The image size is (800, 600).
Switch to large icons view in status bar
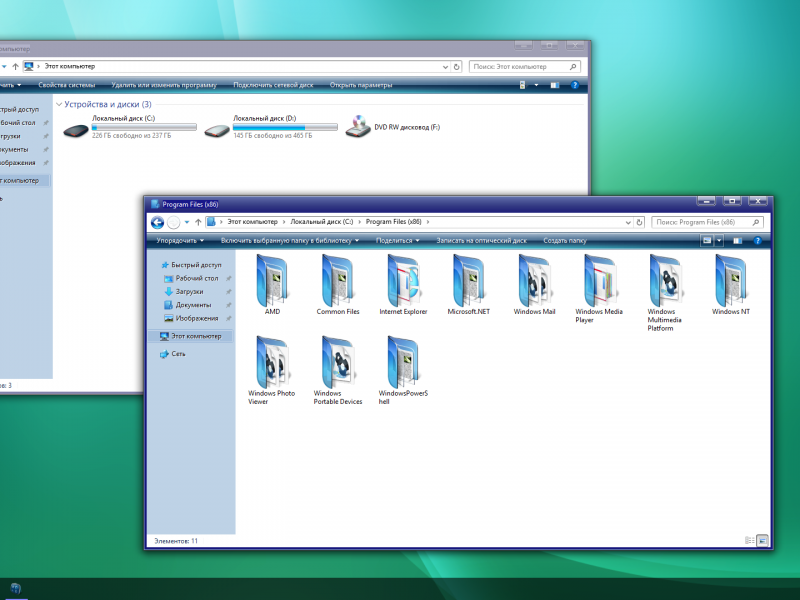pos(762,540)
